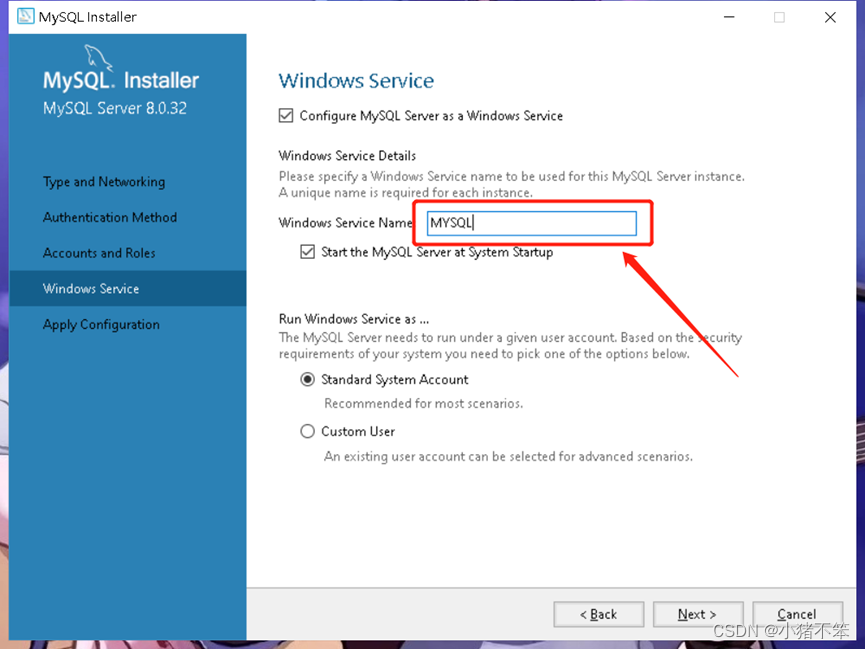Click the Windows Service Name label
Image resolution: width=865 pixels, height=649 pixels.
(x=345, y=222)
